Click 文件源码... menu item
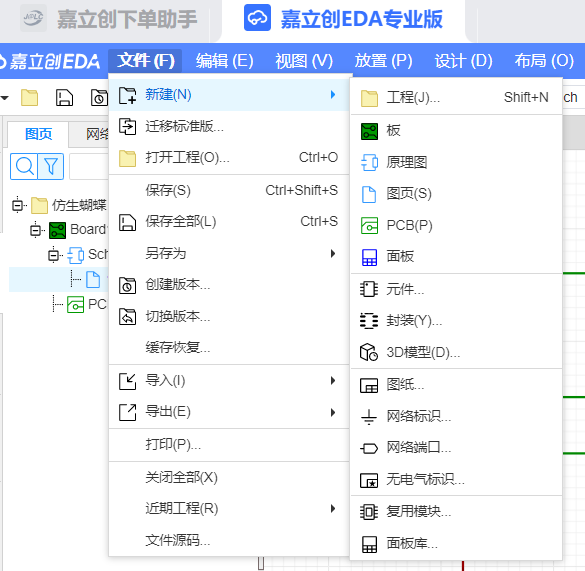 (229, 540)
